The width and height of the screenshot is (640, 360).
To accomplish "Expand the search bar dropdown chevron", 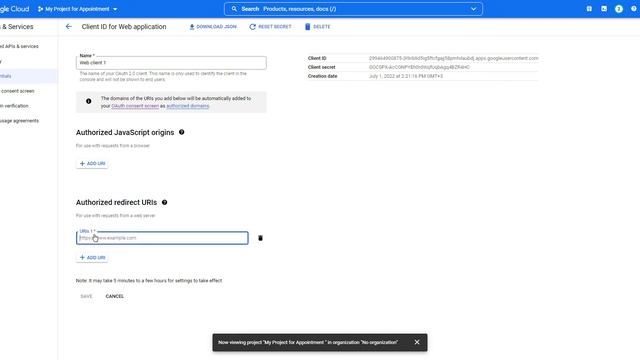I will (473, 9).
